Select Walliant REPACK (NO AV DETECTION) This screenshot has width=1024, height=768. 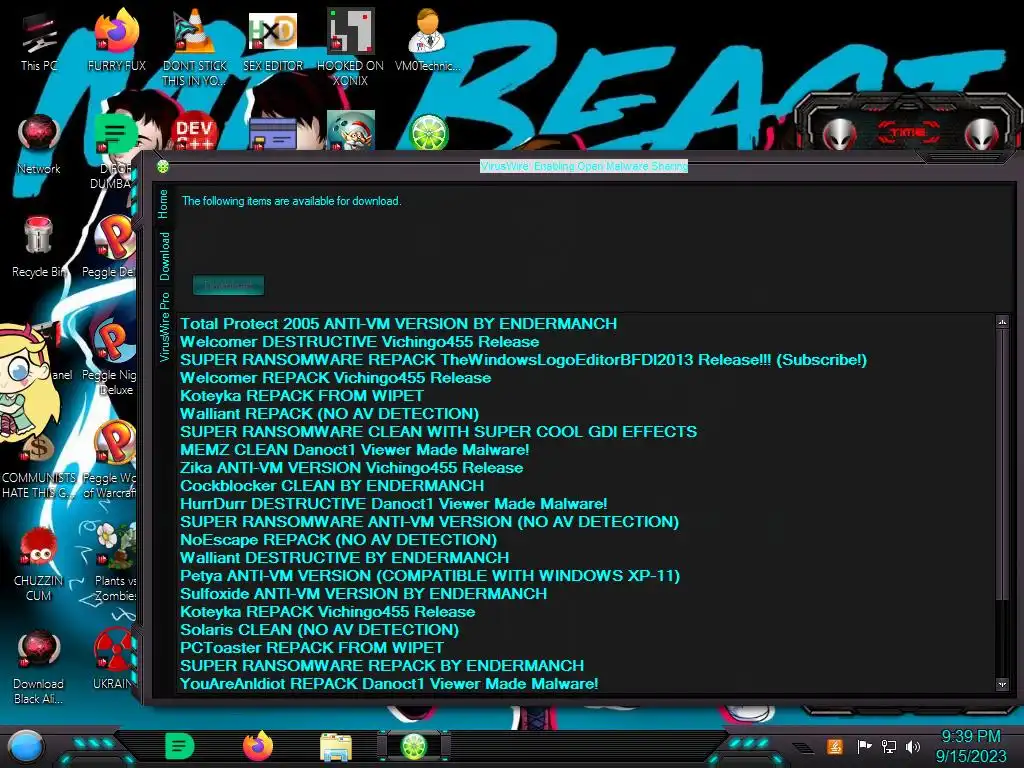329,414
